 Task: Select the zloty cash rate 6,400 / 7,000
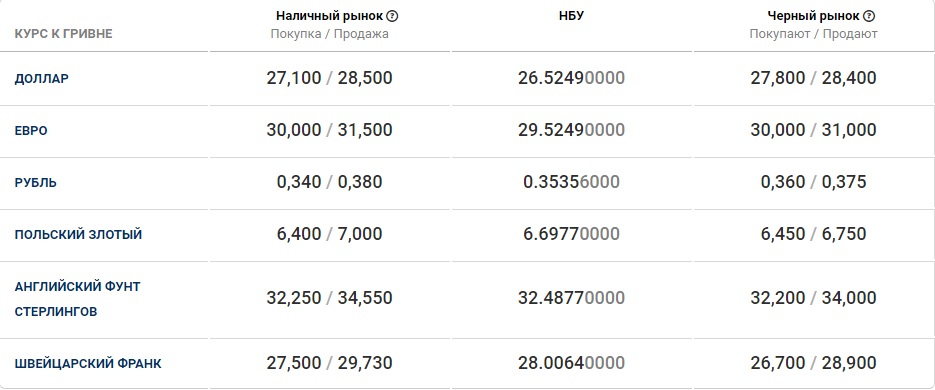[x=329, y=234]
